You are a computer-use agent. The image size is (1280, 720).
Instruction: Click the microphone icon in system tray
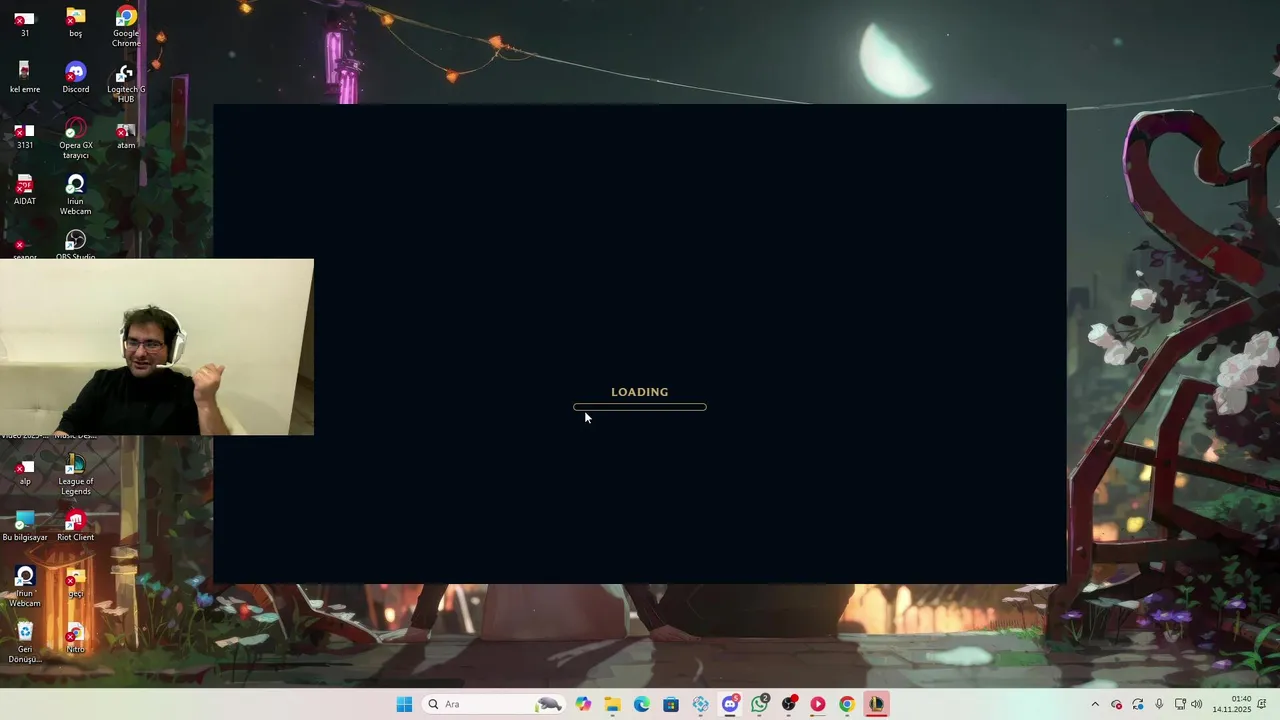tap(1159, 704)
